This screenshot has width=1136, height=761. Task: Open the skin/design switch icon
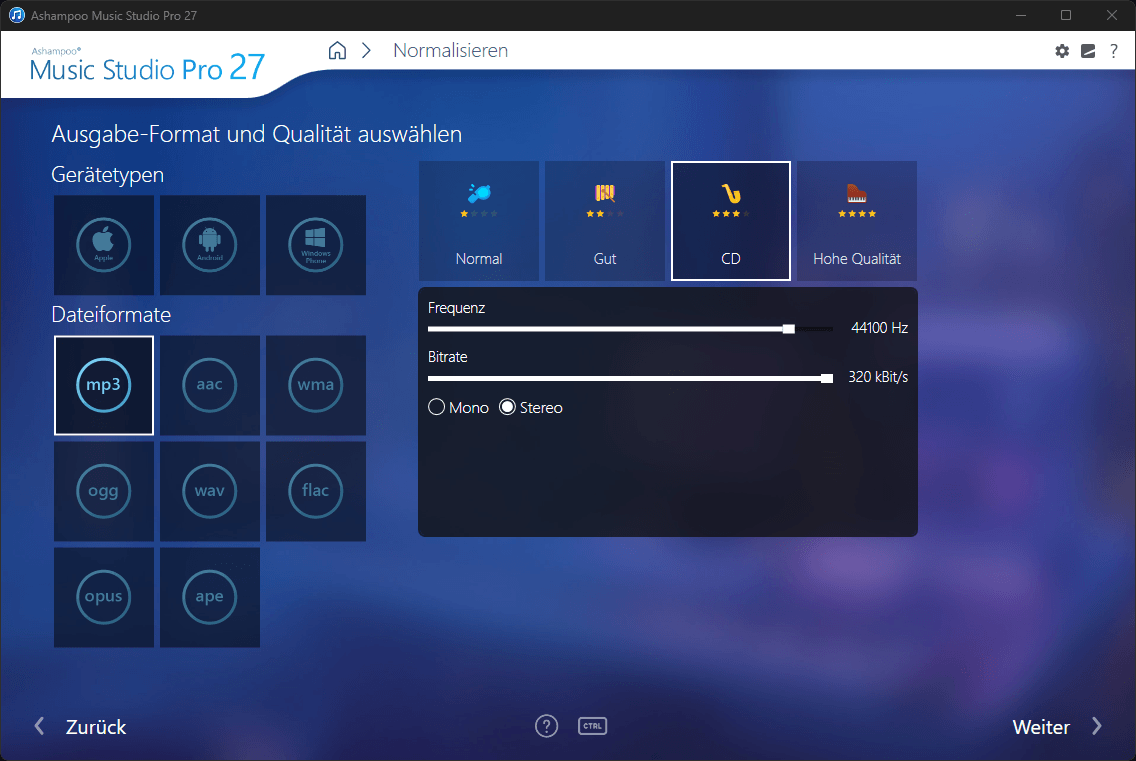pyautogui.click(x=1088, y=51)
